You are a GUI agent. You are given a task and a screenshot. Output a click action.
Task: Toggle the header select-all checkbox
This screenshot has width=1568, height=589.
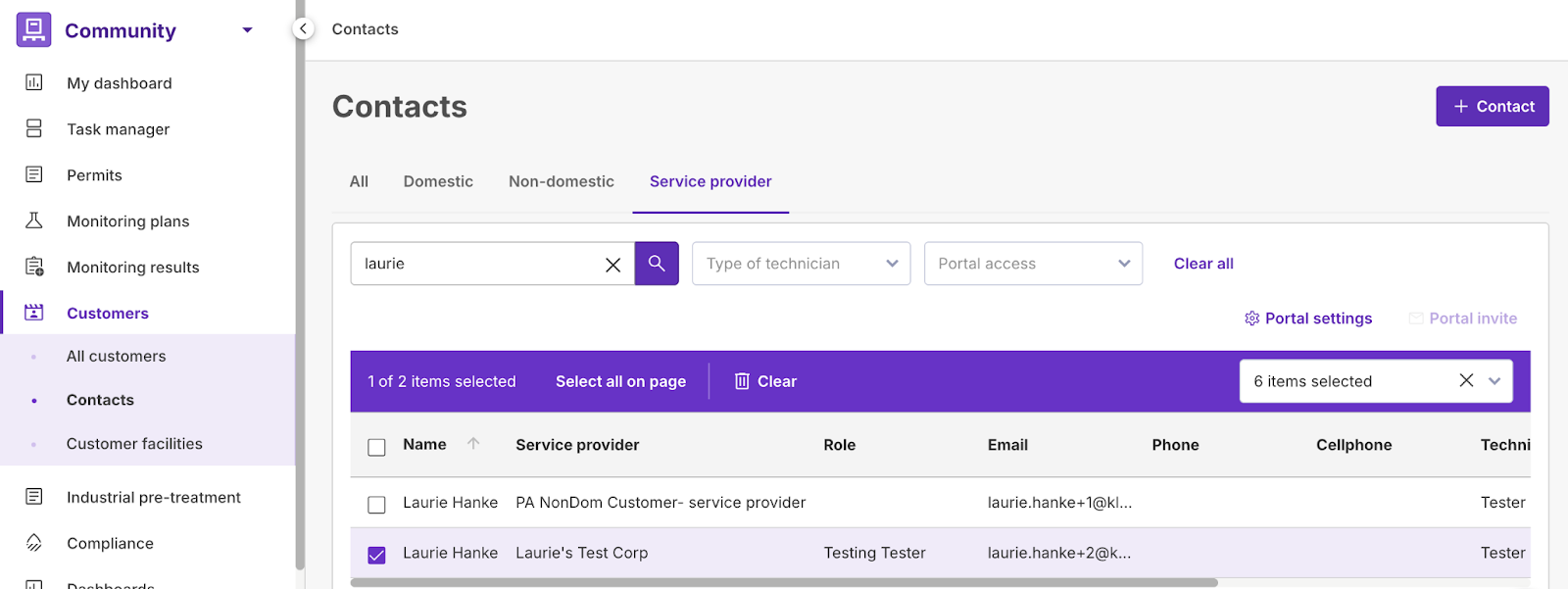click(376, 447)
